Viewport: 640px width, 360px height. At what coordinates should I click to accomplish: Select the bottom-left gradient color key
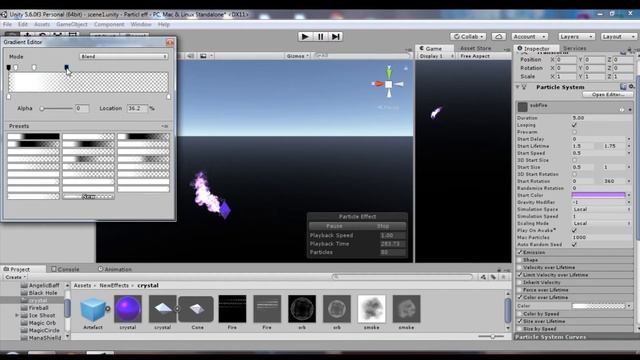[9, 96]
